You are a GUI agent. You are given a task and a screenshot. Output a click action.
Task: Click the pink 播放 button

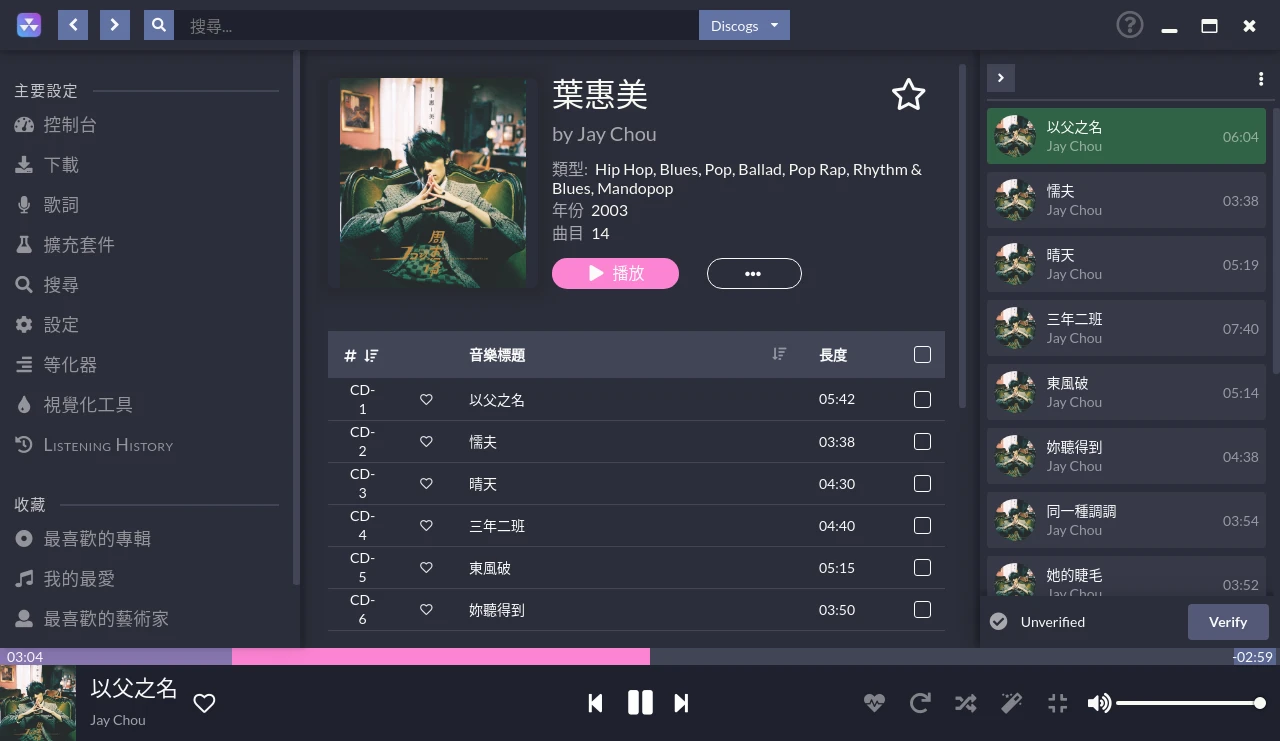[x=615, y=273]
